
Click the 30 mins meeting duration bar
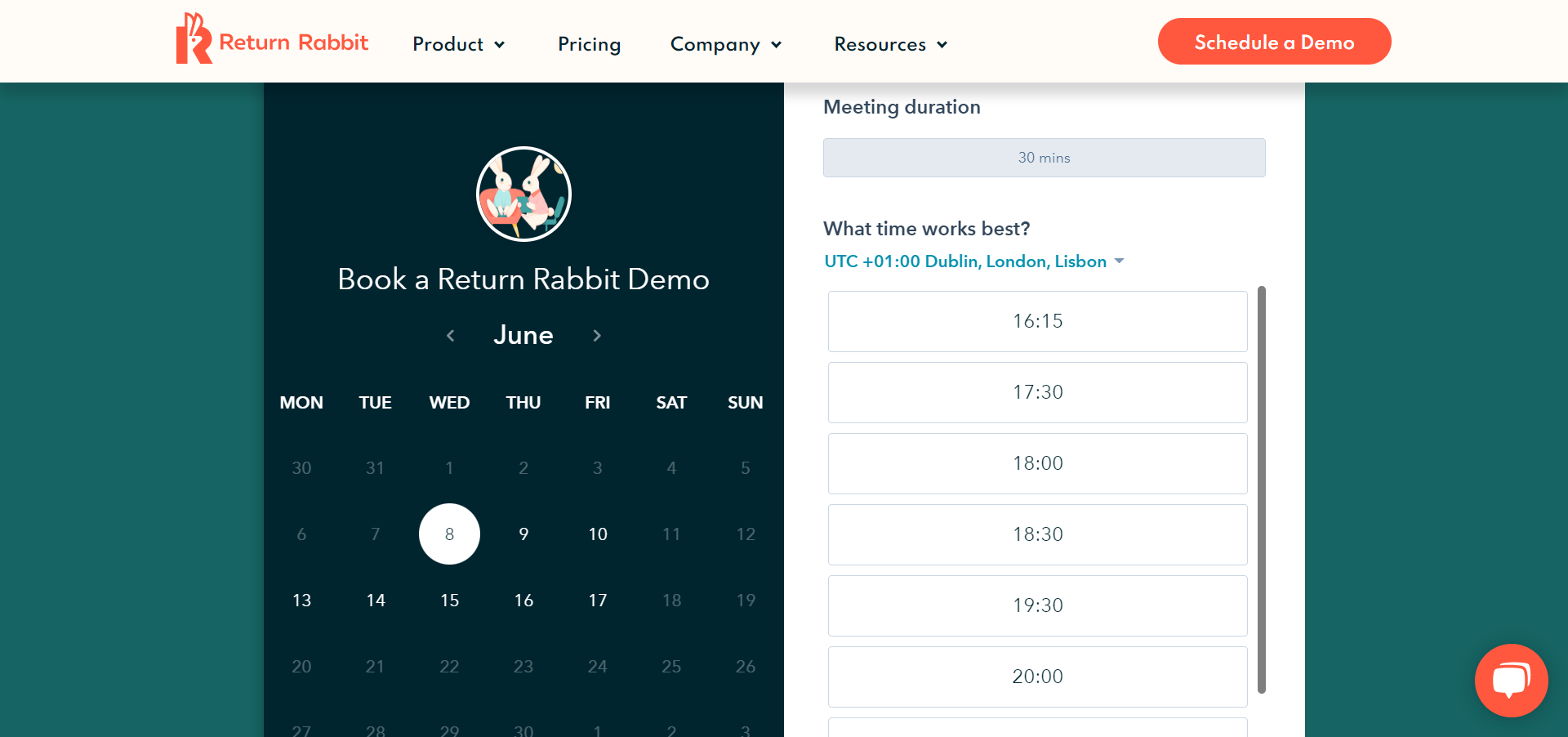click(1044, 158)
